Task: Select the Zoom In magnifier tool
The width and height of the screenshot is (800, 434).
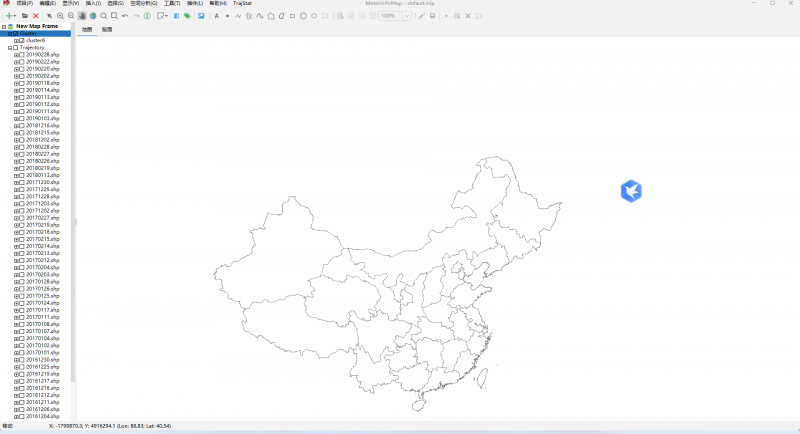Action: (x=60, y=16)
